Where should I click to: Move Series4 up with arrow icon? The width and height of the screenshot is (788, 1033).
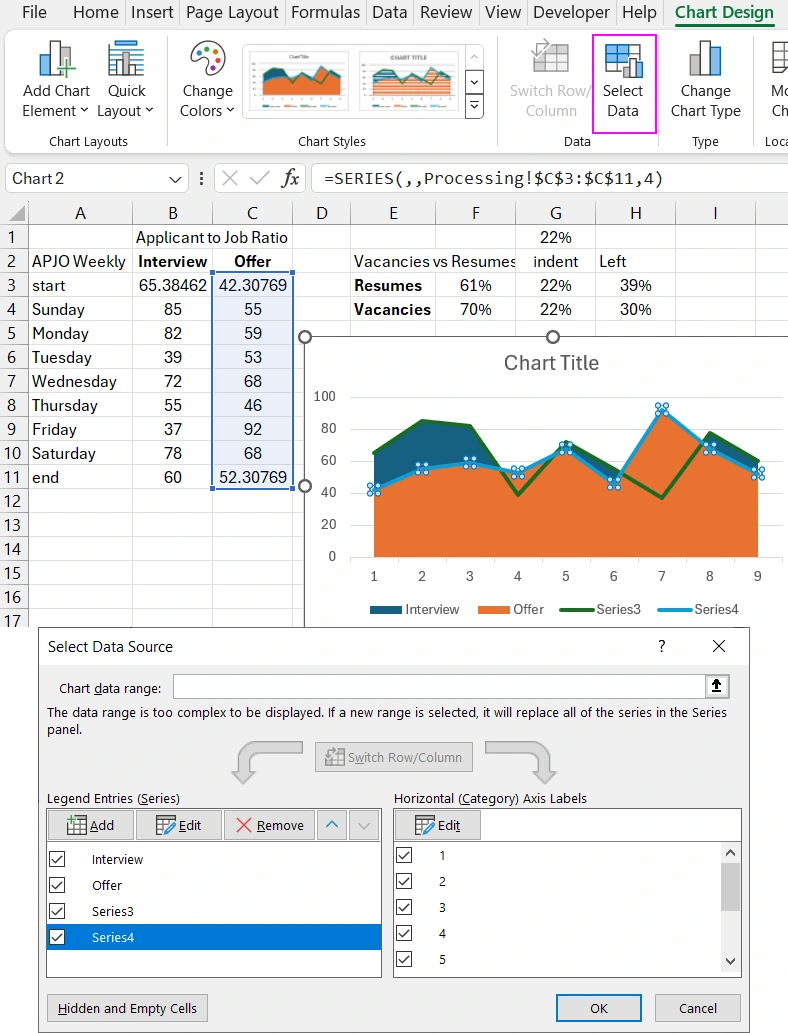click(x=333, y=825)
